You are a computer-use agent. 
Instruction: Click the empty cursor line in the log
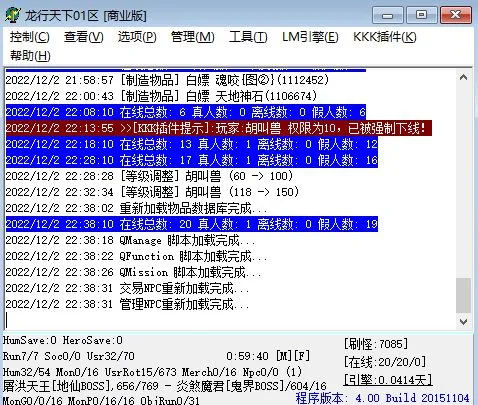click(230, 320)
